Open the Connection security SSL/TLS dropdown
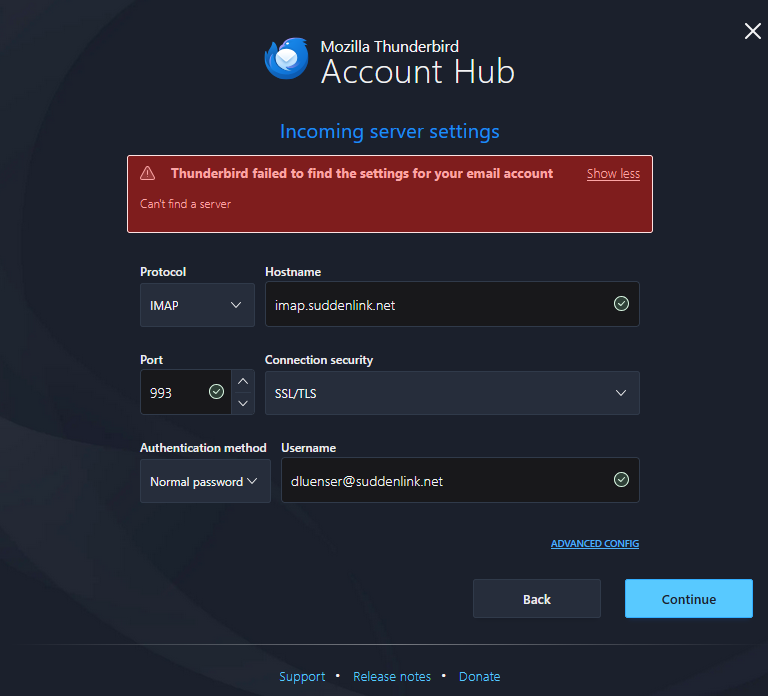The image size is (768, 696). click(452, 393)
